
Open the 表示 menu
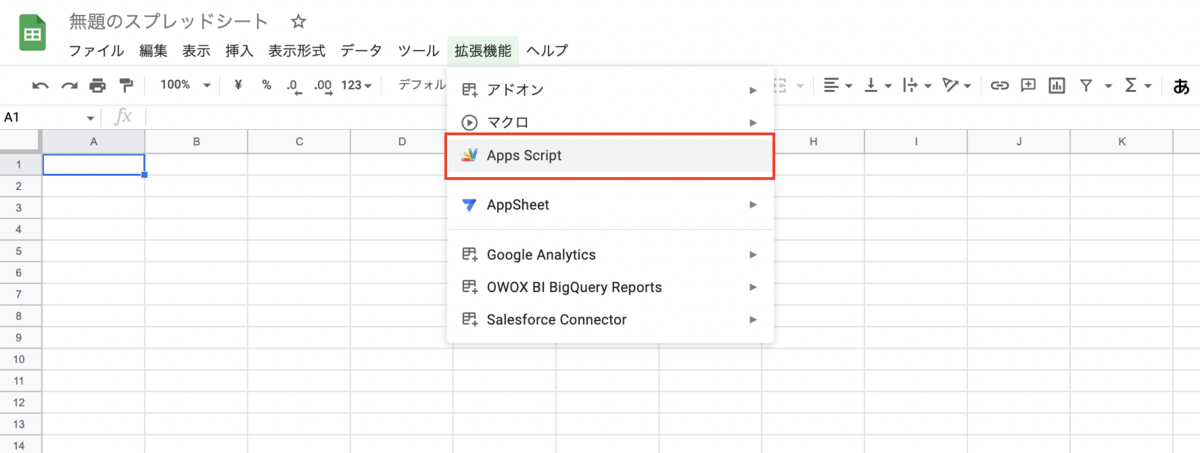pos(196,50)
